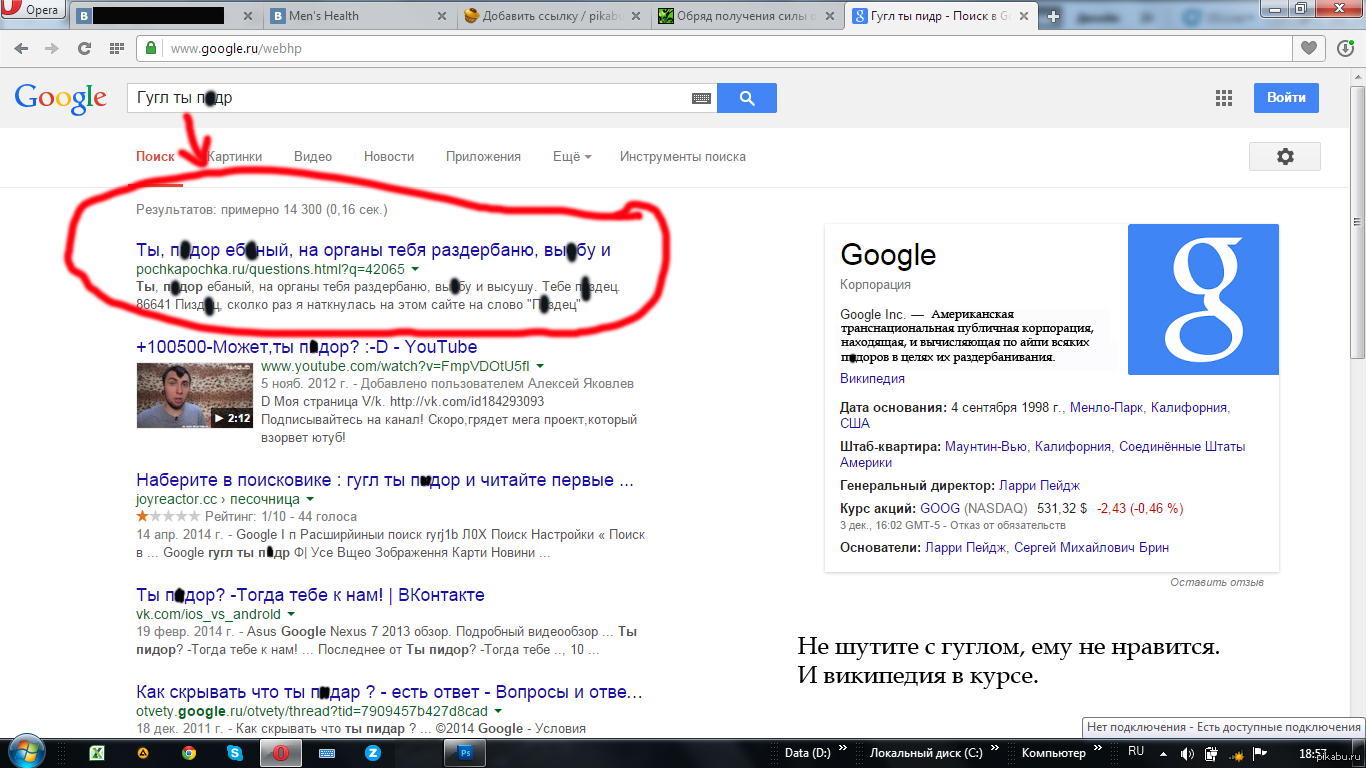Expand the Ещё dropdown menu
1366x768 pixels.
[572, 157]
